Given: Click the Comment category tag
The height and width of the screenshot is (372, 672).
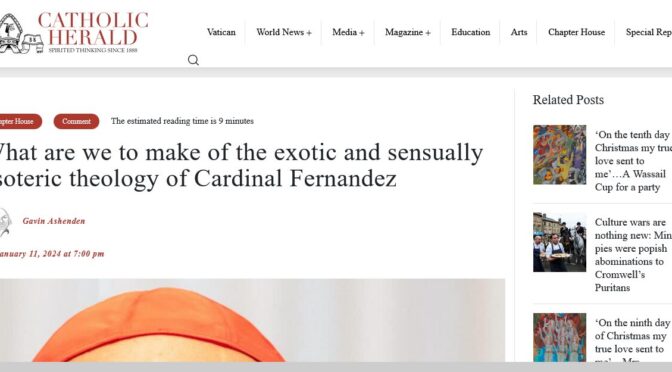Looking at the screenshot, I should [76, 121].
